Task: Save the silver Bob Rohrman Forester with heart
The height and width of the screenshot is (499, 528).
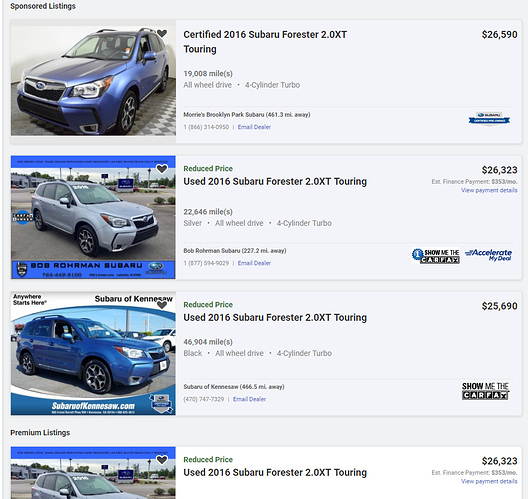Action: (x=162, y=169)
